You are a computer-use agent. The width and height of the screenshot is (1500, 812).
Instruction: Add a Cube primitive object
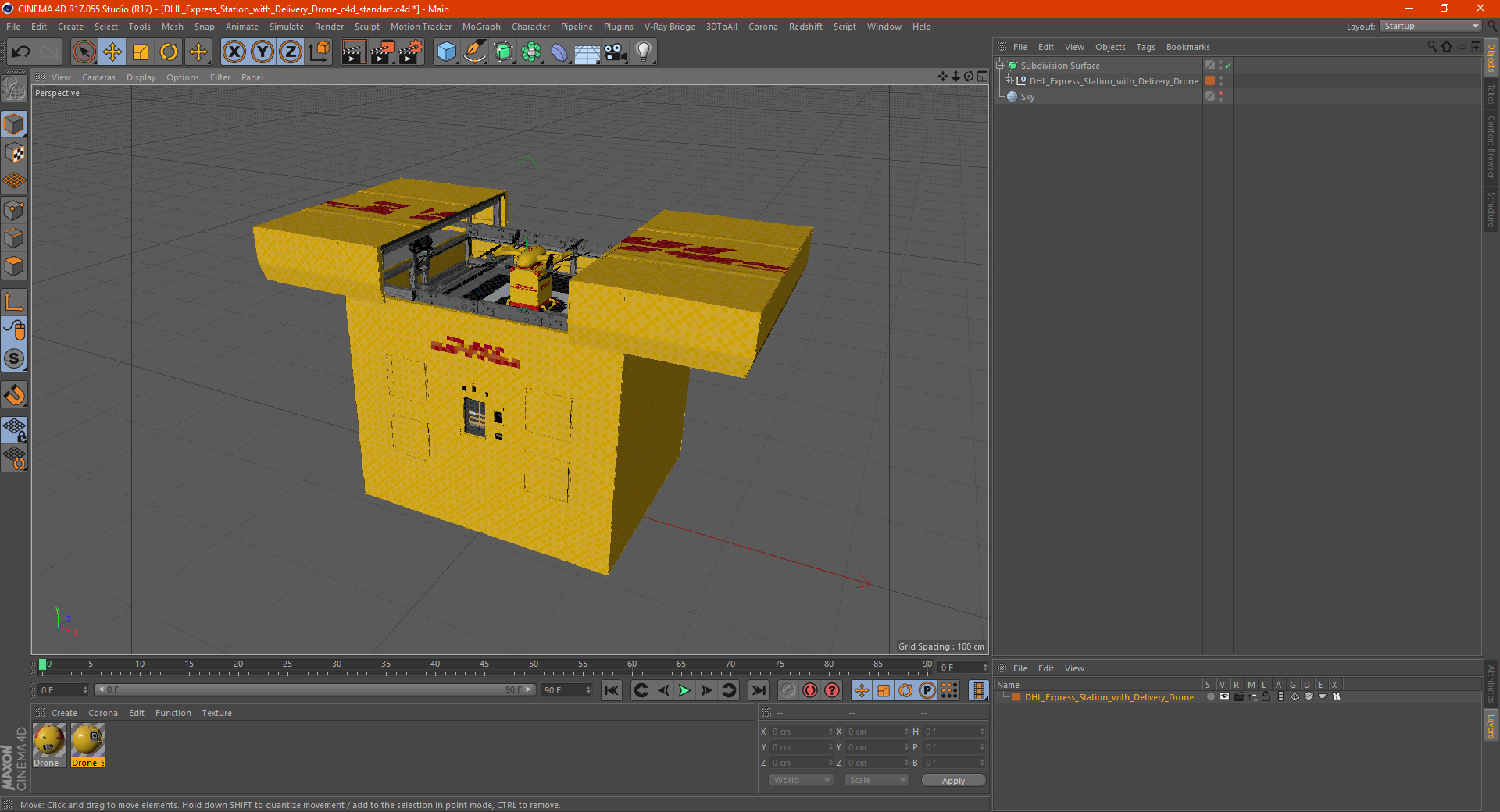tap(446, 52)
